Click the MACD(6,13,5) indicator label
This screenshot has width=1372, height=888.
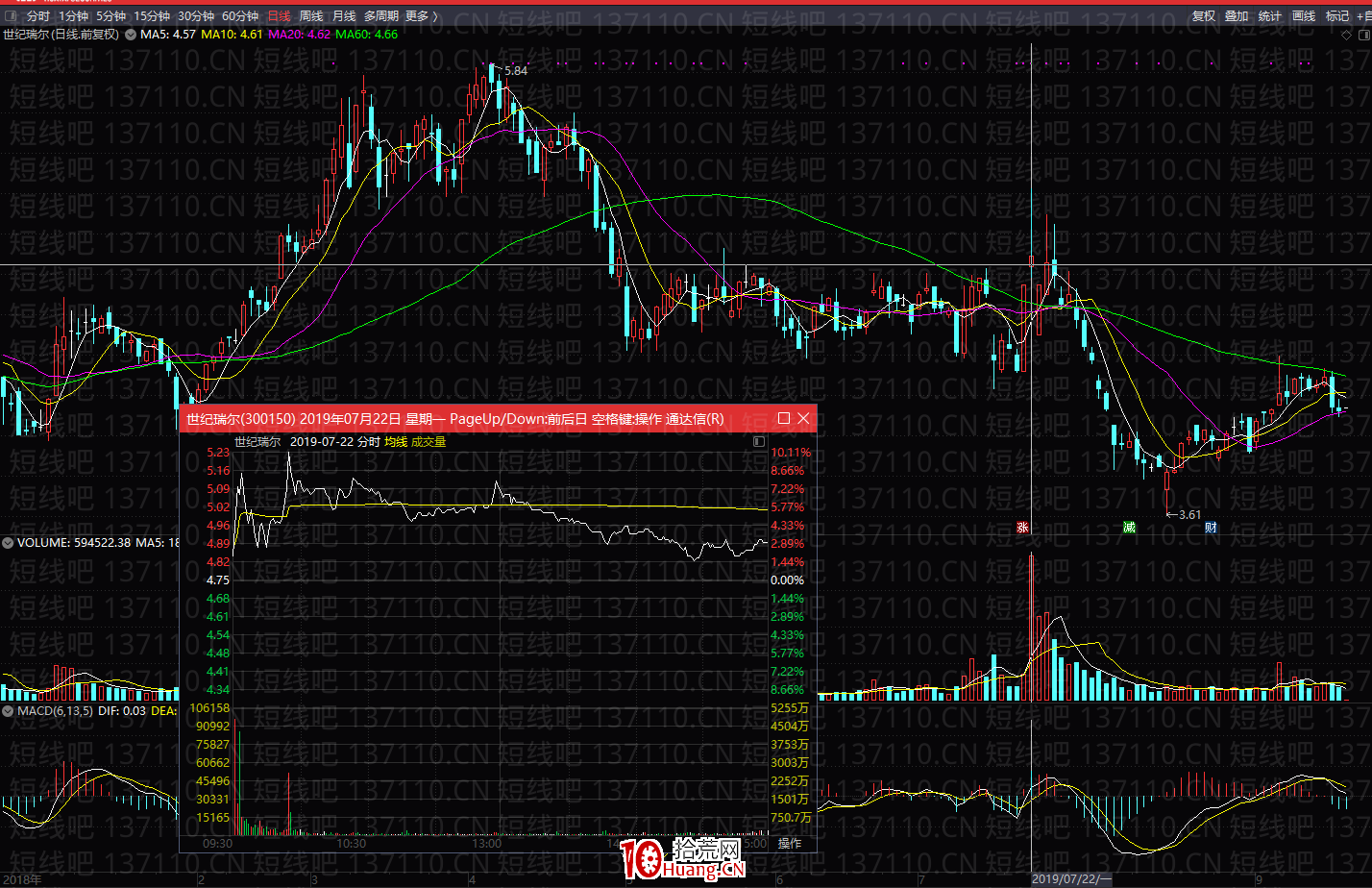pyautogui.click(x=55, y=711)
